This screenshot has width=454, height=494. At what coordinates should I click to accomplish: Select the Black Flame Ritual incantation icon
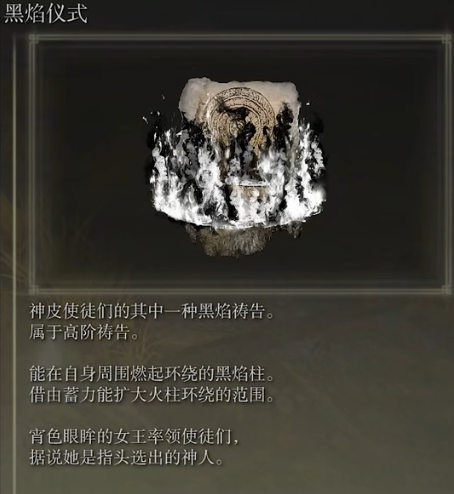pyautogui.click(x=235, y=167)
